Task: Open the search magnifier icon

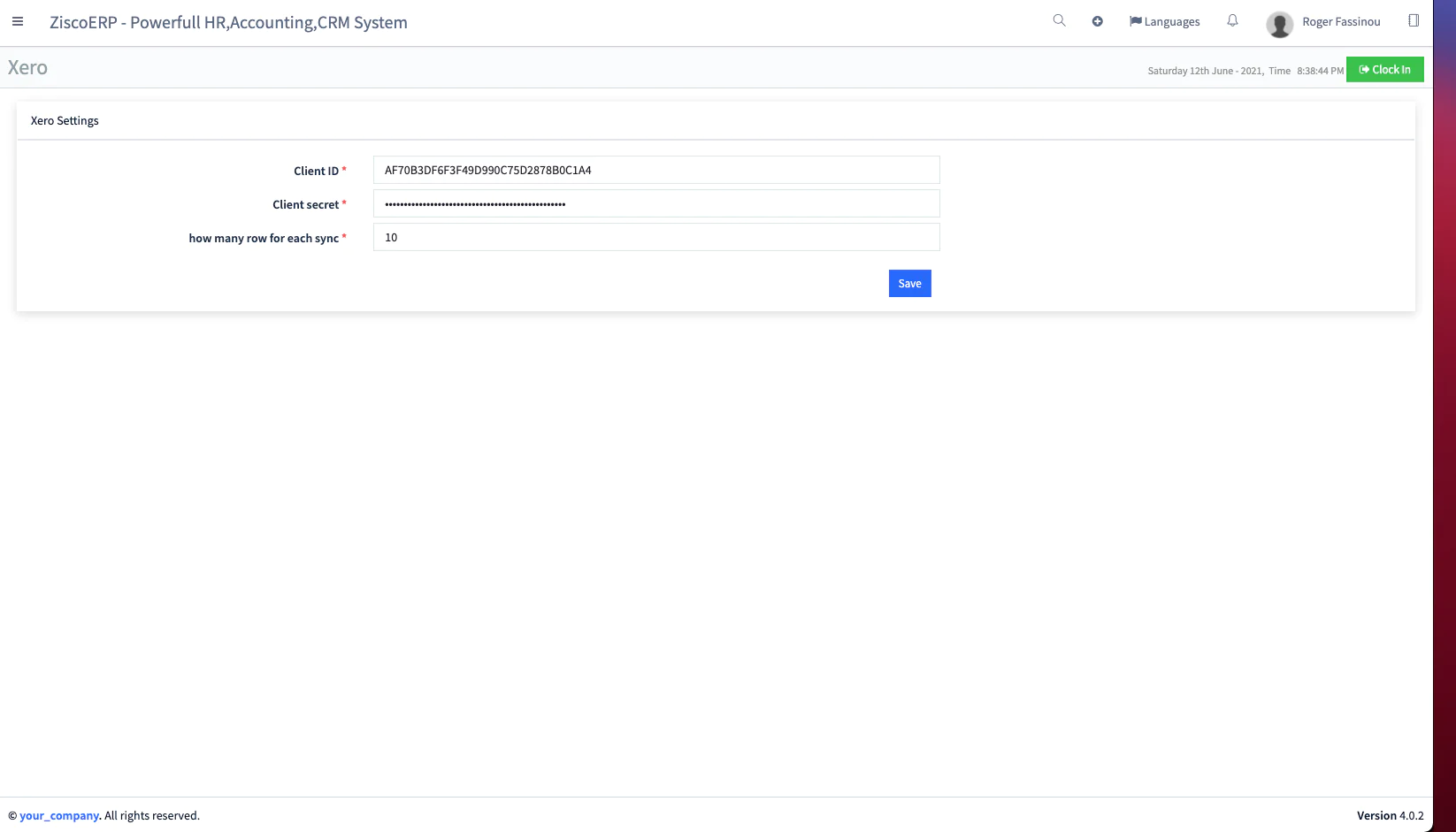Action: click(x=1059, y=20)
